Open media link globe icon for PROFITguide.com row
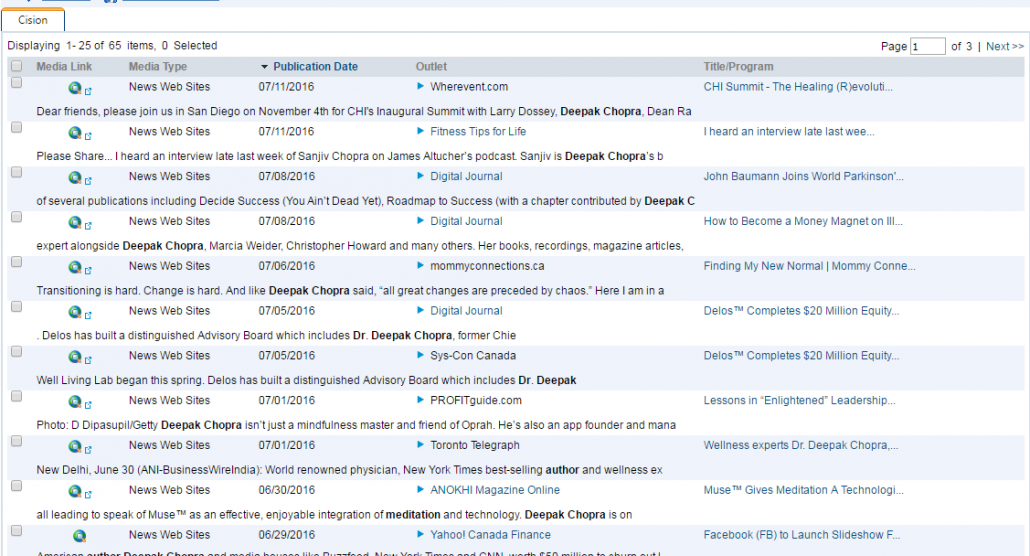This screenshot has height=556, width=1030. click(75, 401)
